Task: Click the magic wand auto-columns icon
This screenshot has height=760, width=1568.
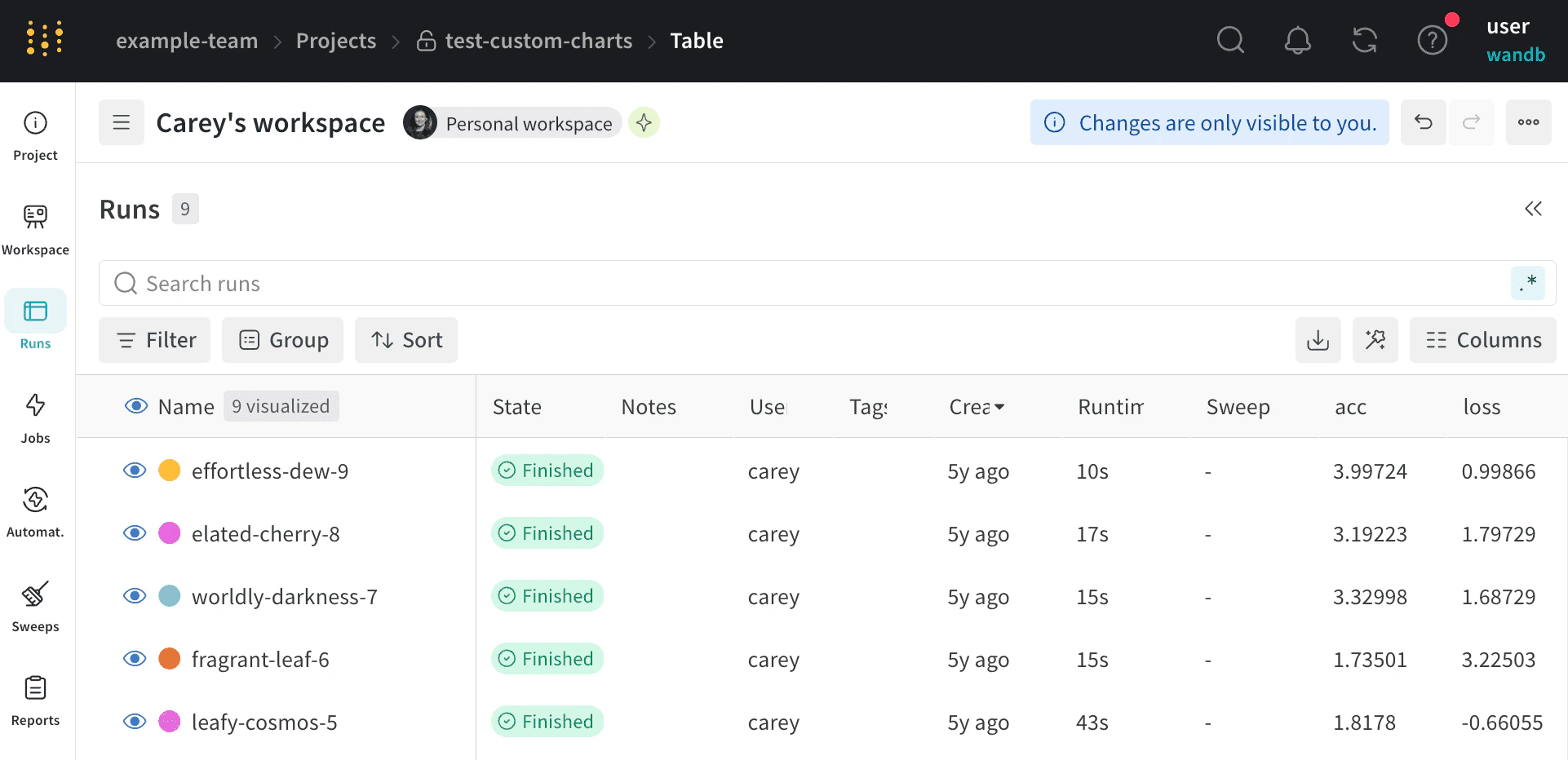Action: [x=1375, y=340]
